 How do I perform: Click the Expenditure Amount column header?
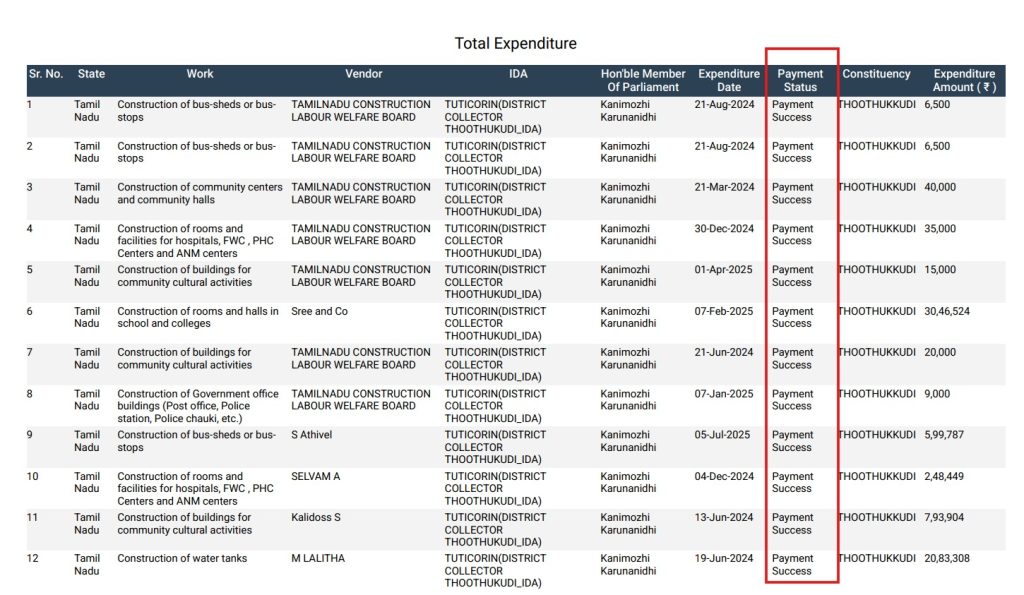(964, 80)
